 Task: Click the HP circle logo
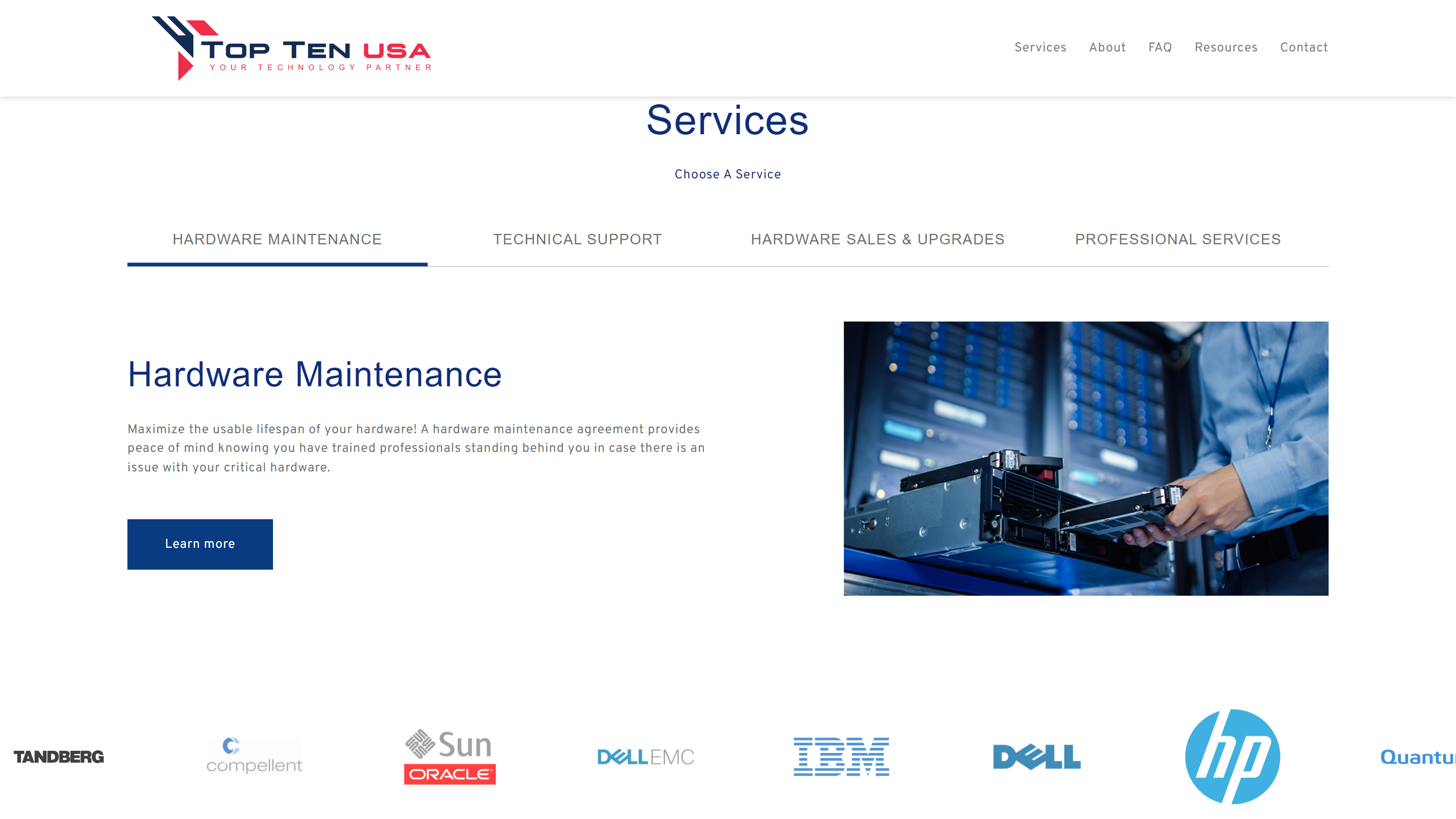click(x=1232, y=756)
